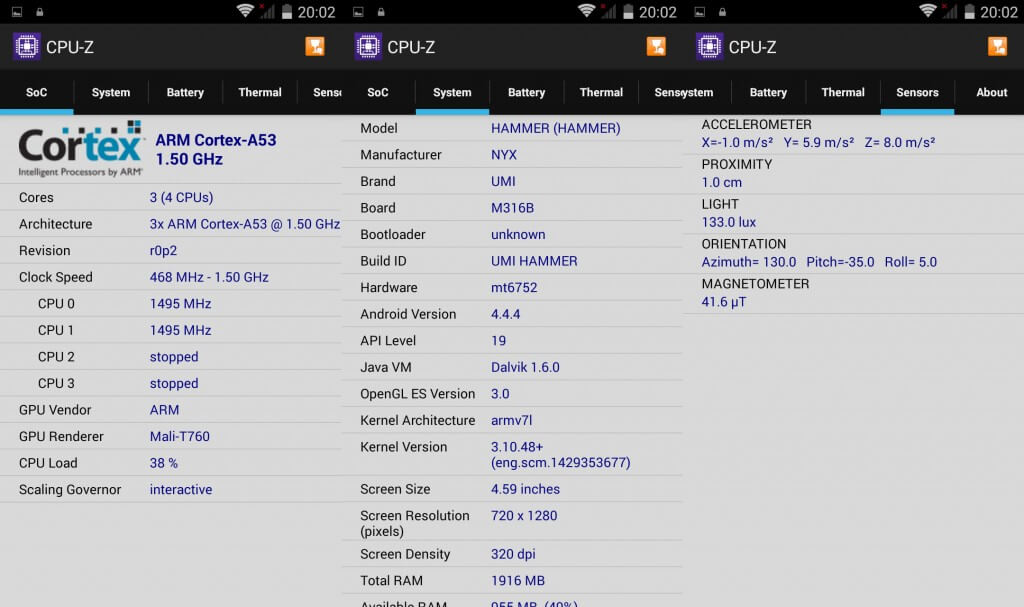1024x607 pixels.
Task: Tap the Cores value '3 (4 CPUs)'
Action: click(x=182, y=197)
